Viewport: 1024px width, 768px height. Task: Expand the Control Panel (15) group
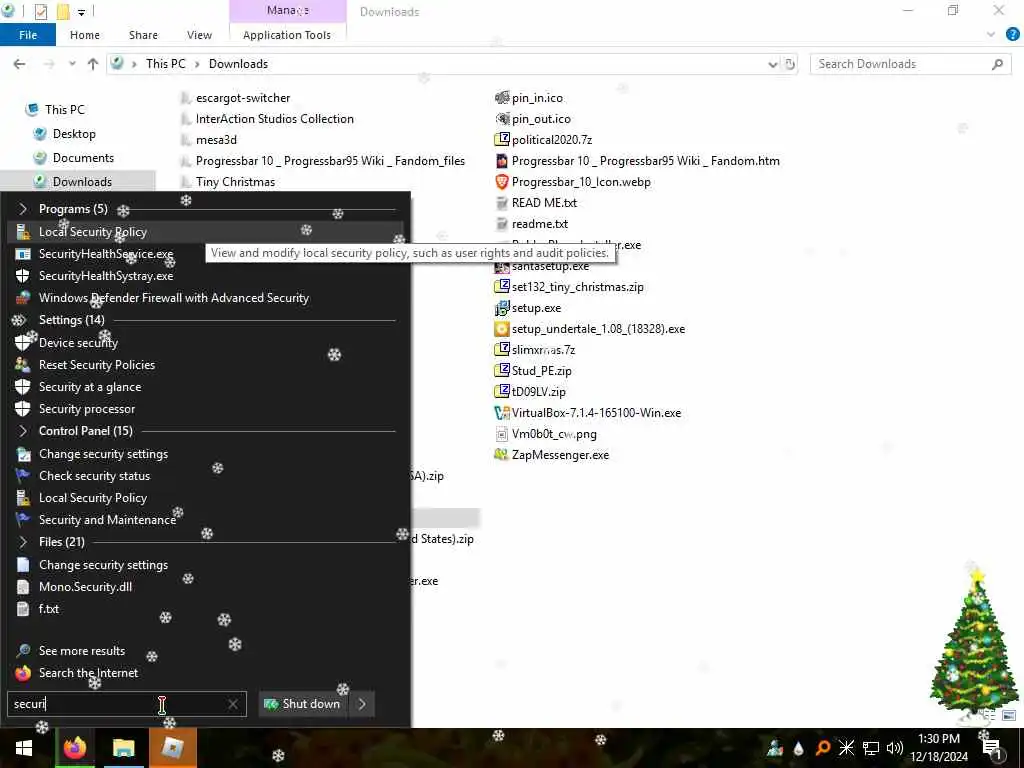tap(23, 431)
